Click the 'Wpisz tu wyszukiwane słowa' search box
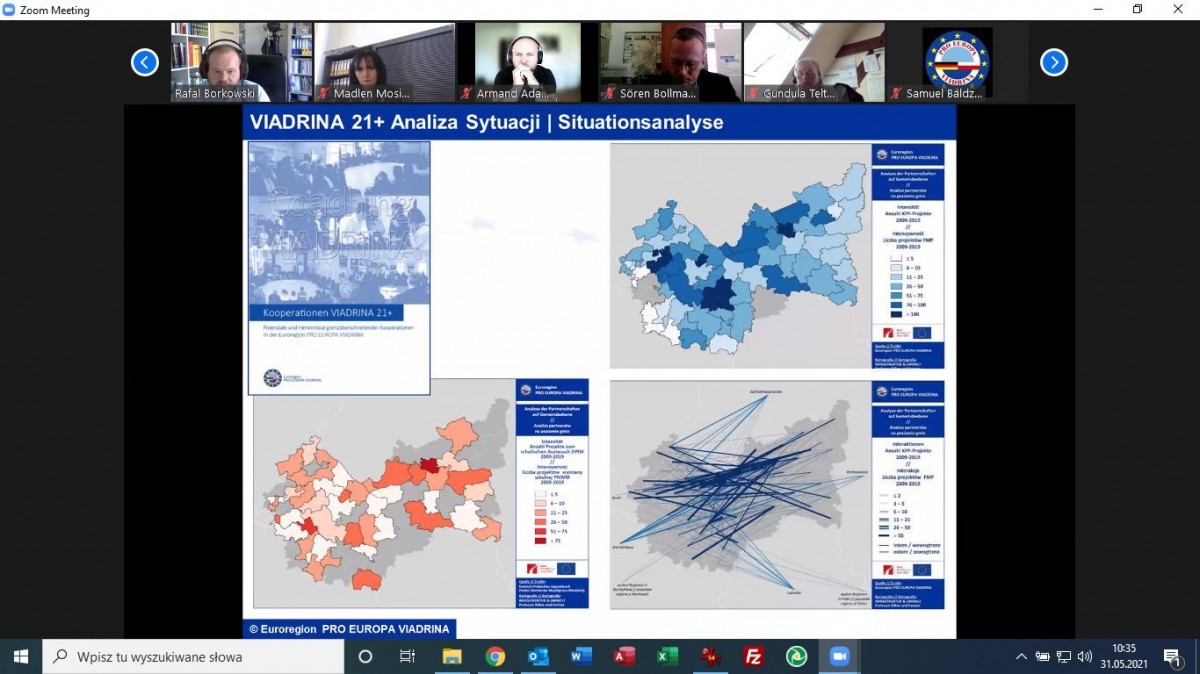 [x=193, y=657]
